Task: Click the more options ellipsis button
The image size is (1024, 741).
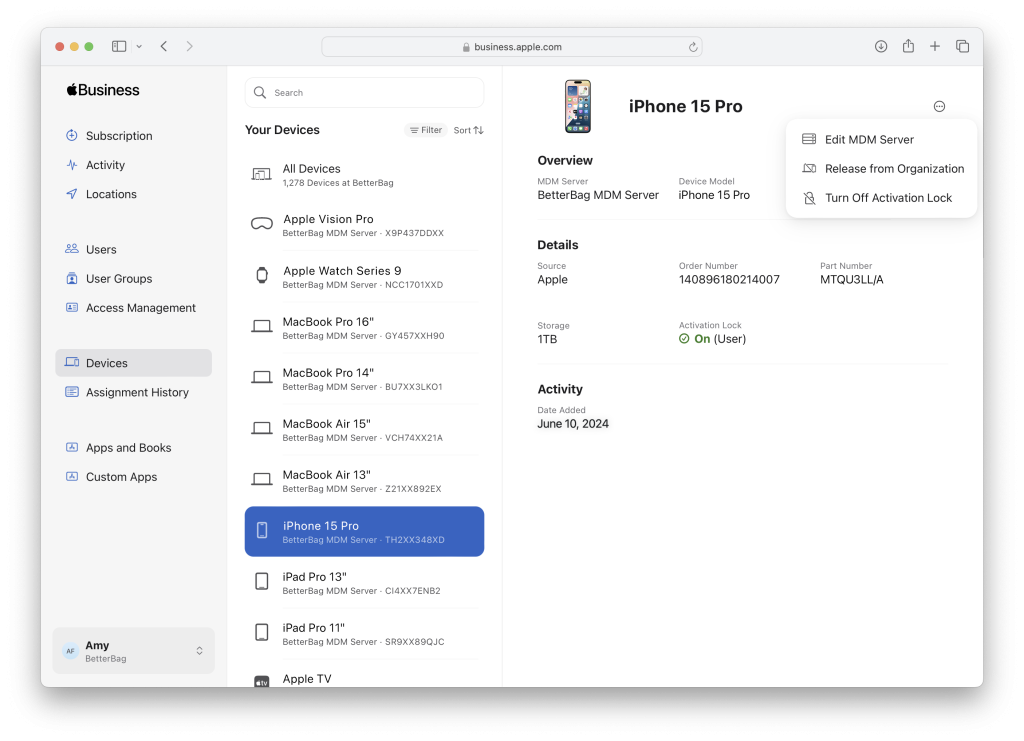Action: tap(939, 107)
